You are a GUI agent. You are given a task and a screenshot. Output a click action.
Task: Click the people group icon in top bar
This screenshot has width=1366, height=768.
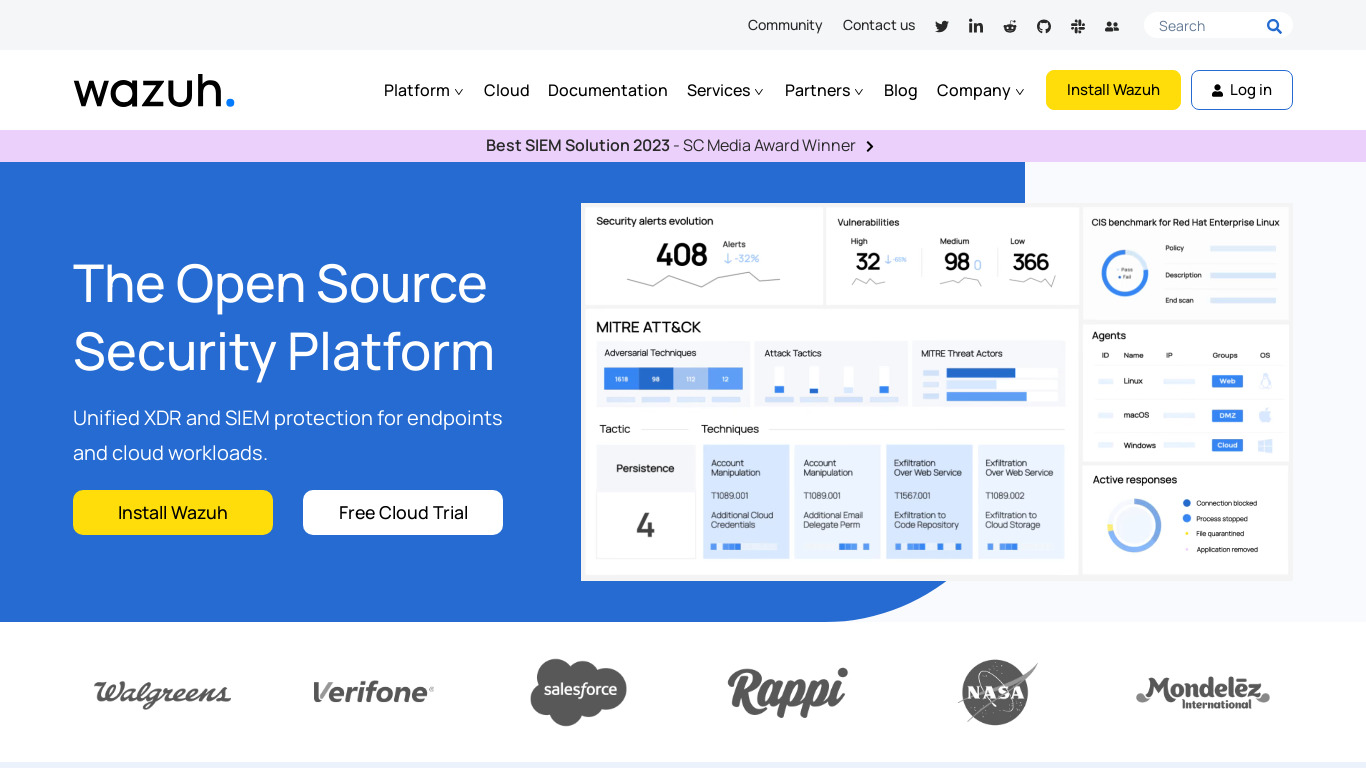1112,26
